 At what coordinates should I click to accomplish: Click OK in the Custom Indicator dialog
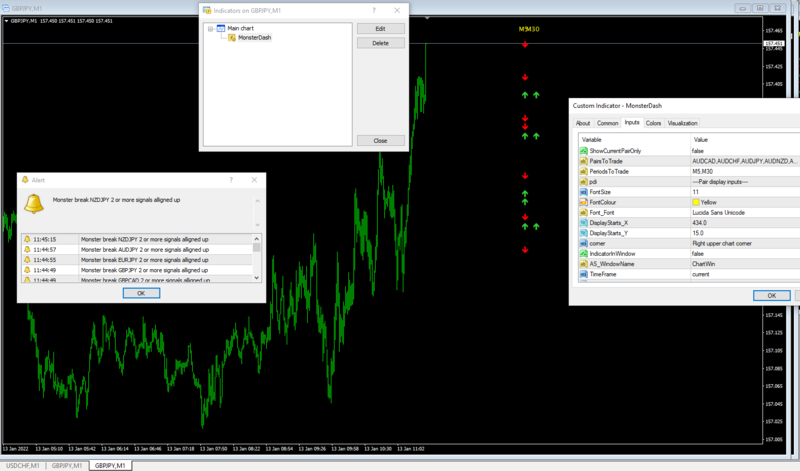pyautogui.click(x=771, y=295)
